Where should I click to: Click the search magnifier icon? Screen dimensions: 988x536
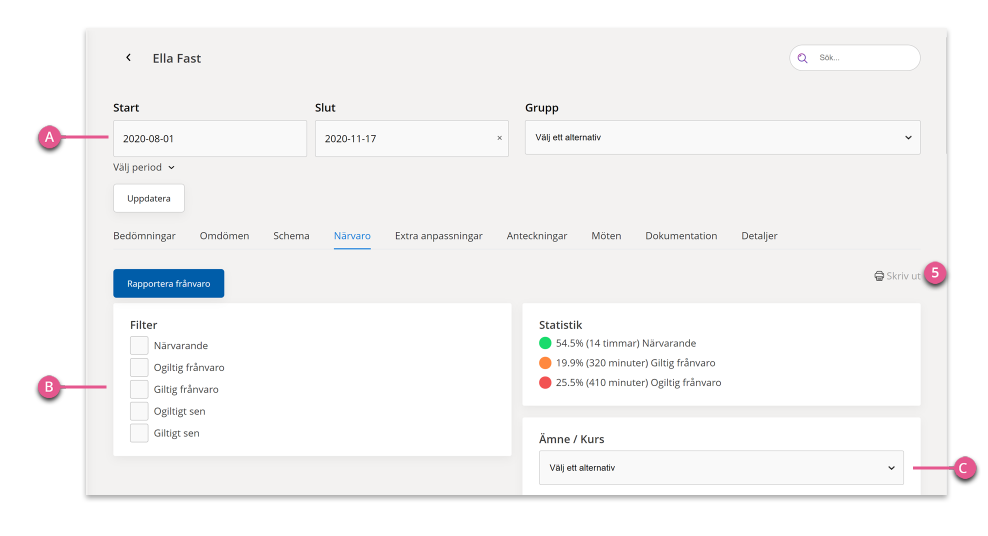point(802,58)
